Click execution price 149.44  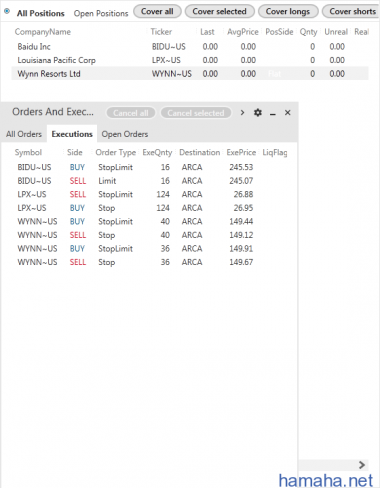pos(241,222)
